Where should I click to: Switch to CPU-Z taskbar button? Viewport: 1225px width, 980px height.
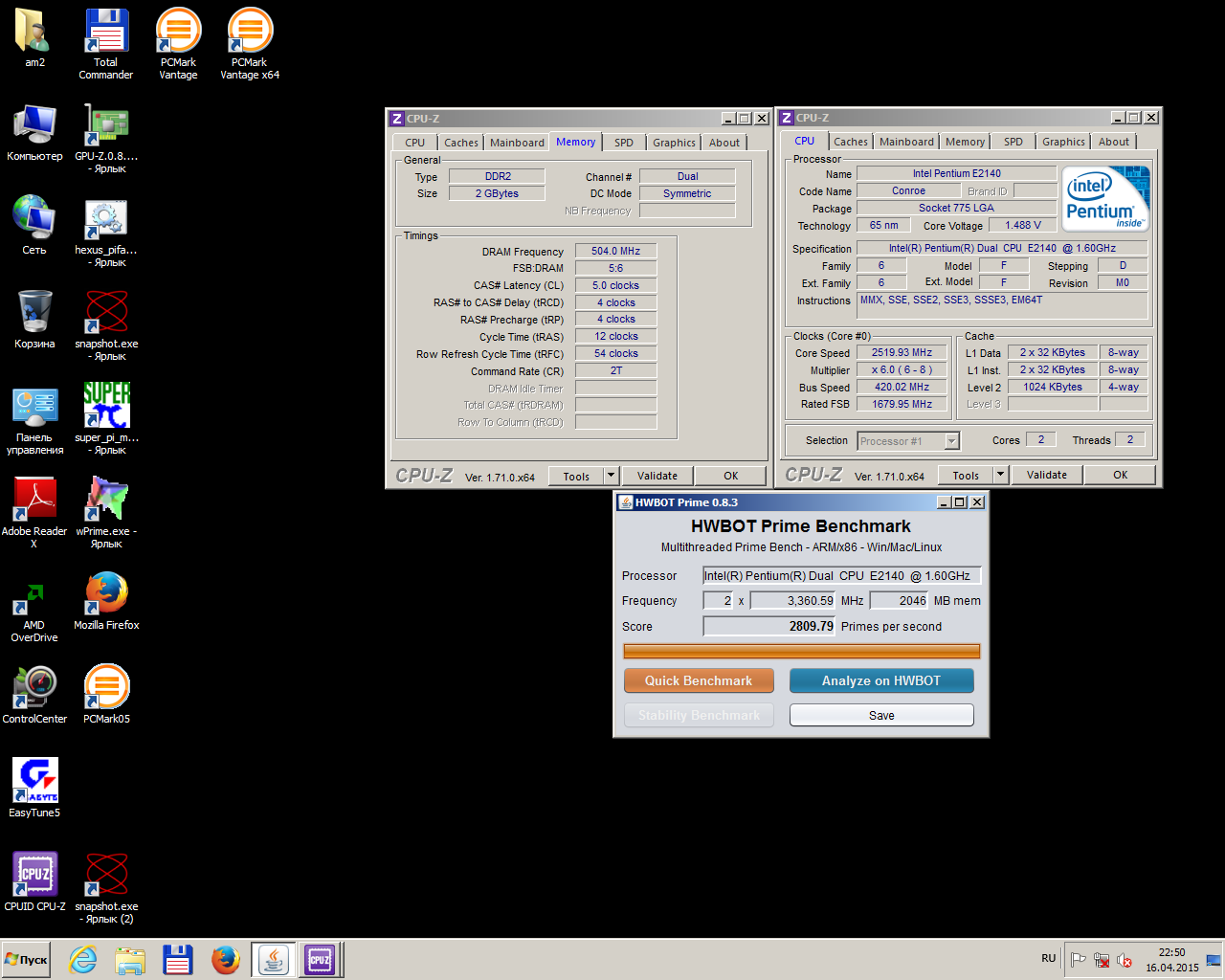point(320,959)
